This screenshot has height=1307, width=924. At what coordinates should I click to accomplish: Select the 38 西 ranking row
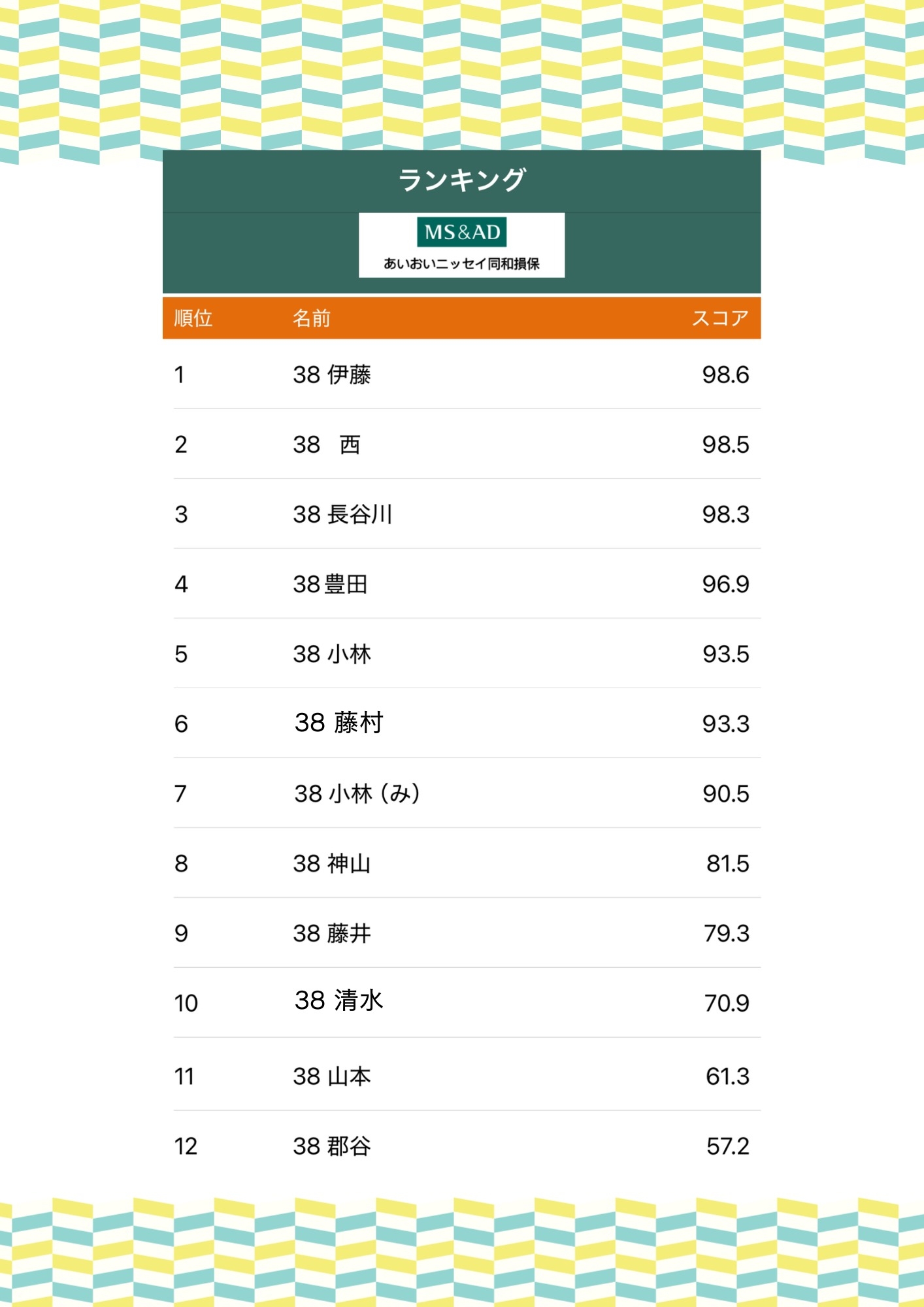point(461,444)
